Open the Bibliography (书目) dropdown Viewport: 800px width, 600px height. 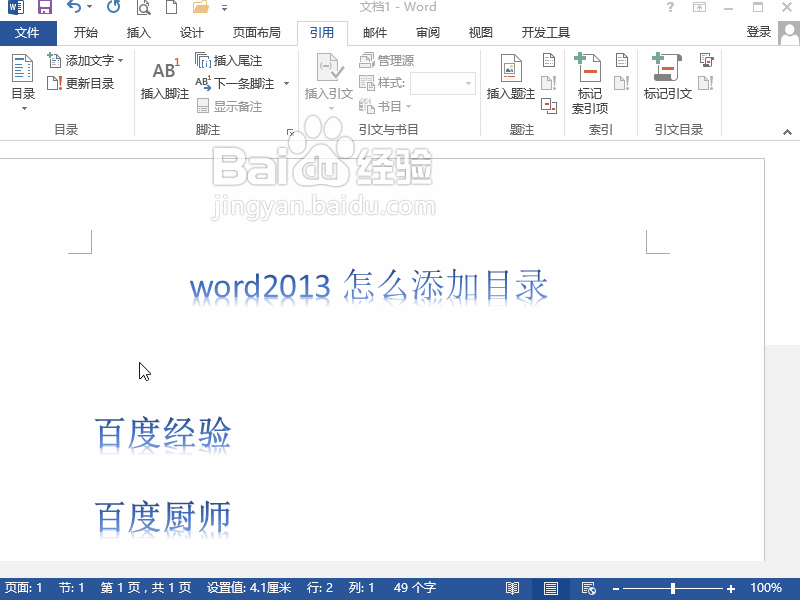[x=385, y=106]
